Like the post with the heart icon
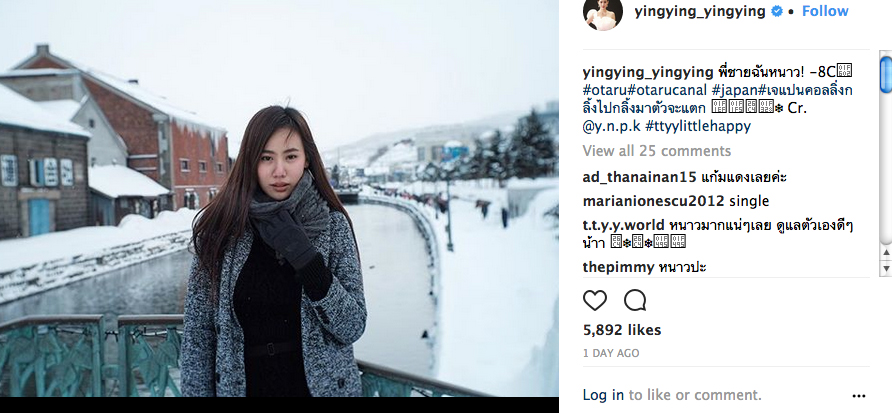Viewport: 892px width, 413px height. point(595,300)
